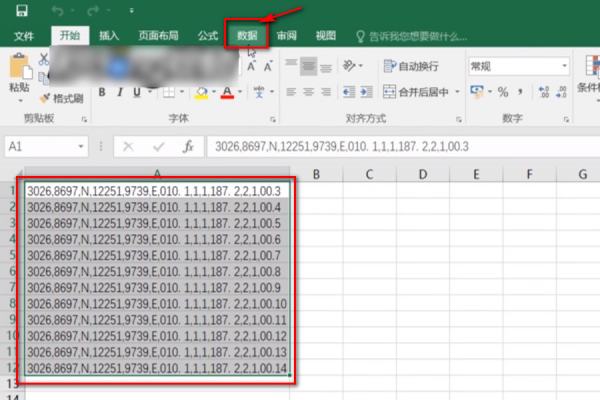Redo the last action
Viewport: 600px width, 400px height.
(93, 11)
